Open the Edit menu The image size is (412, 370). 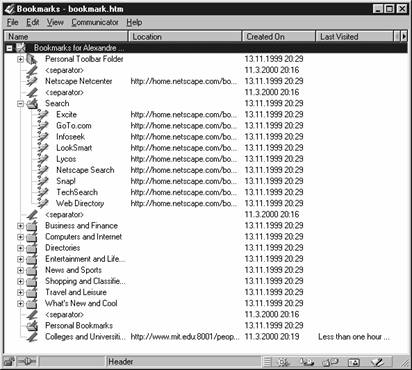(33, 22)
